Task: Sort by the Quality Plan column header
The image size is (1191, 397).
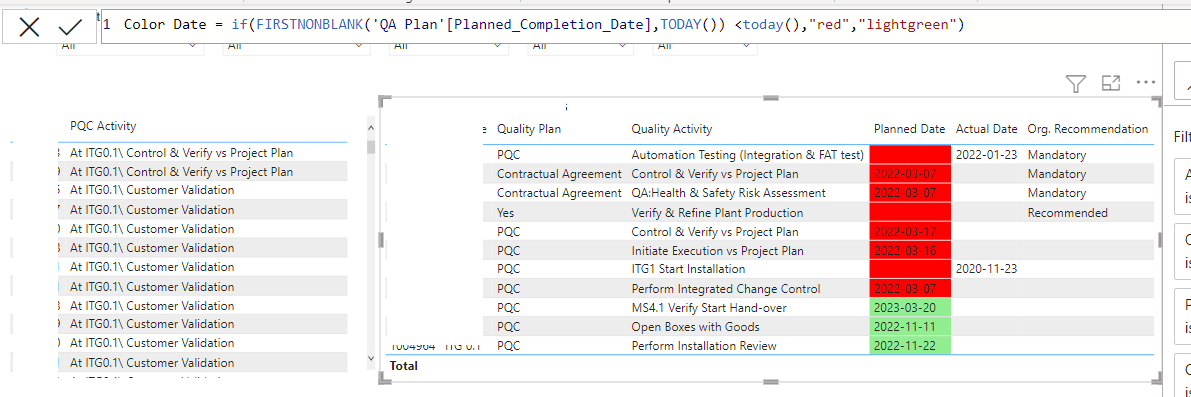Action: click(x=529, y=129)
